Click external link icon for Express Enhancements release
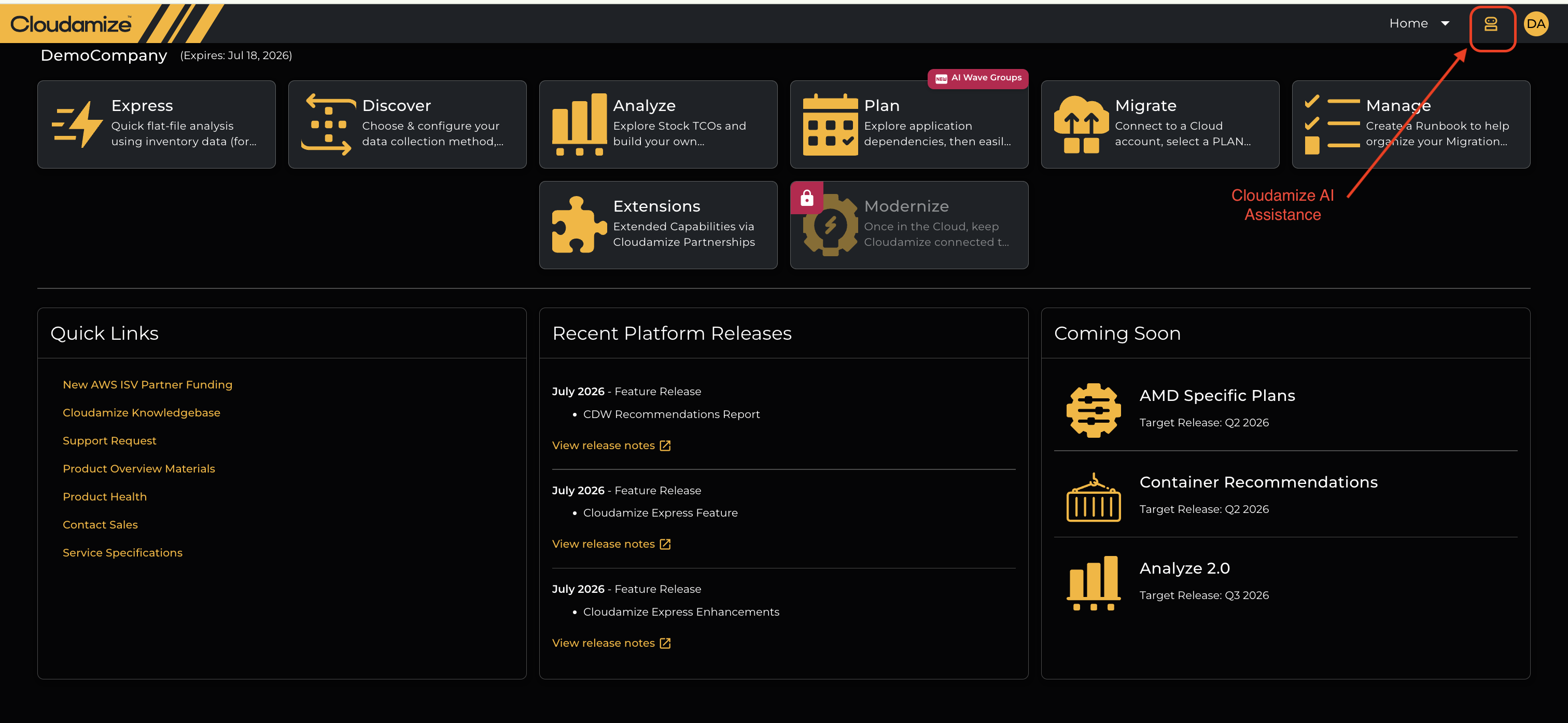Image resolution: width=1568 pixels, height=723 pixels. [665, 643]
